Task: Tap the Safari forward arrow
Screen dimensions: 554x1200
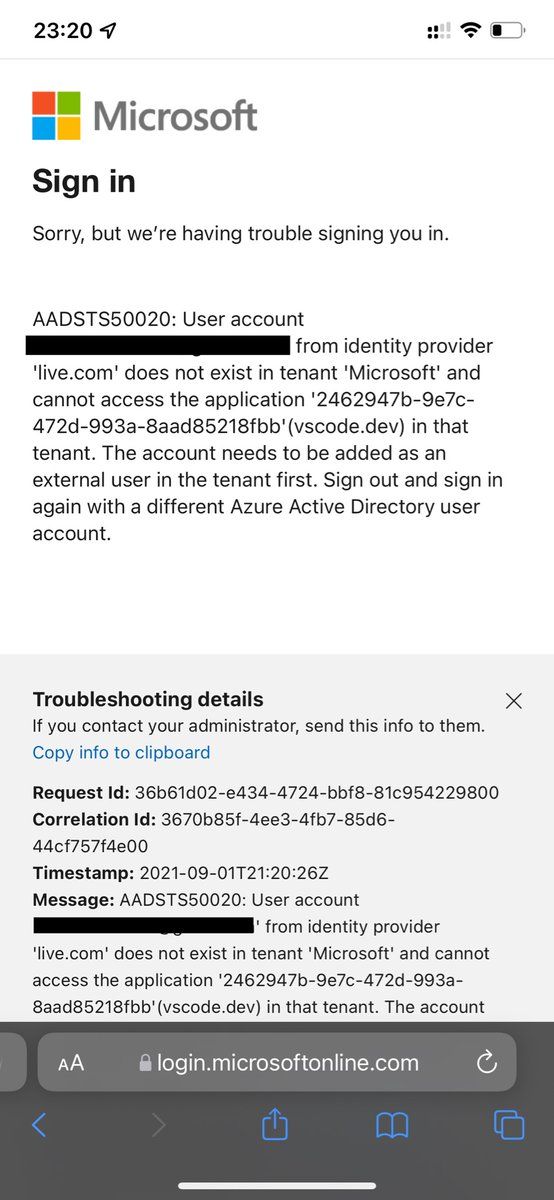Action: (158, 1125)
